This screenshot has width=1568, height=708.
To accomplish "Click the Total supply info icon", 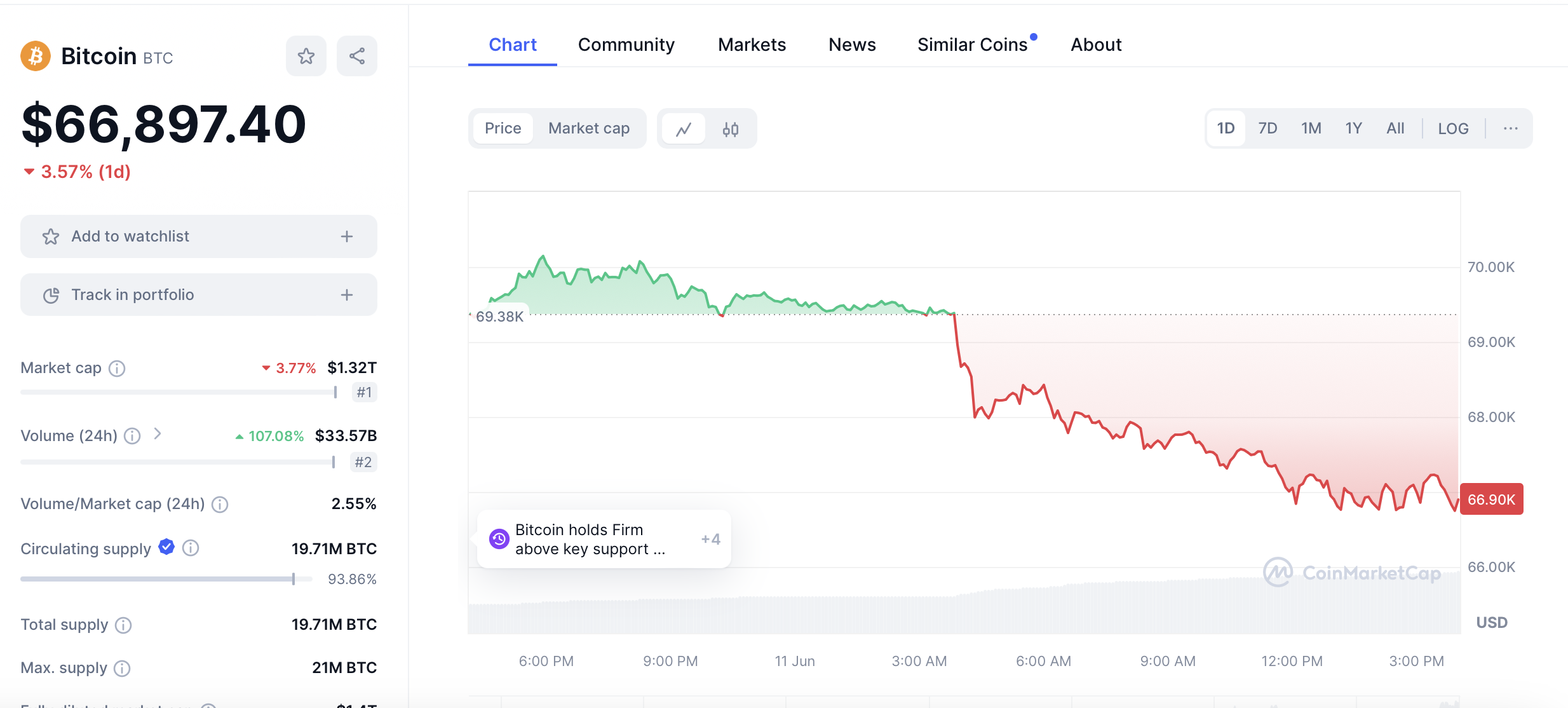I will tap(123, 625).
